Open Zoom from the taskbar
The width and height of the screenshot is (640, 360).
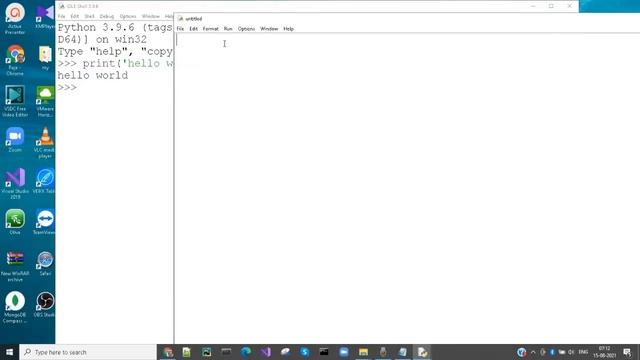pos(344,352)
